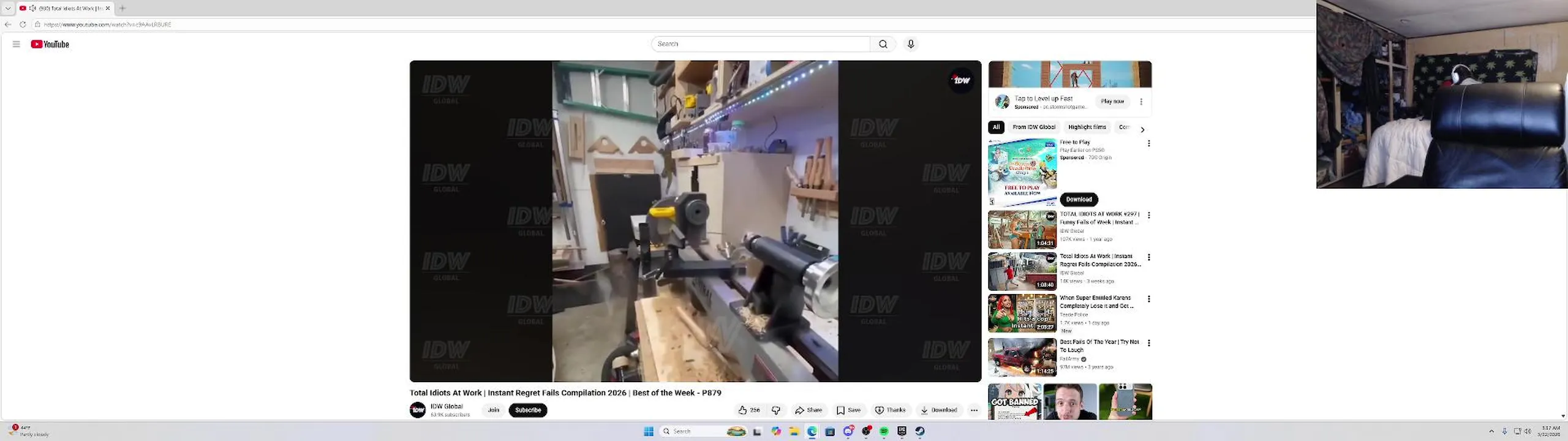Open the YouTube hamburger guide menu
Image resolution: width=1568 pixels, height=441 pixels.
(17, 44)
